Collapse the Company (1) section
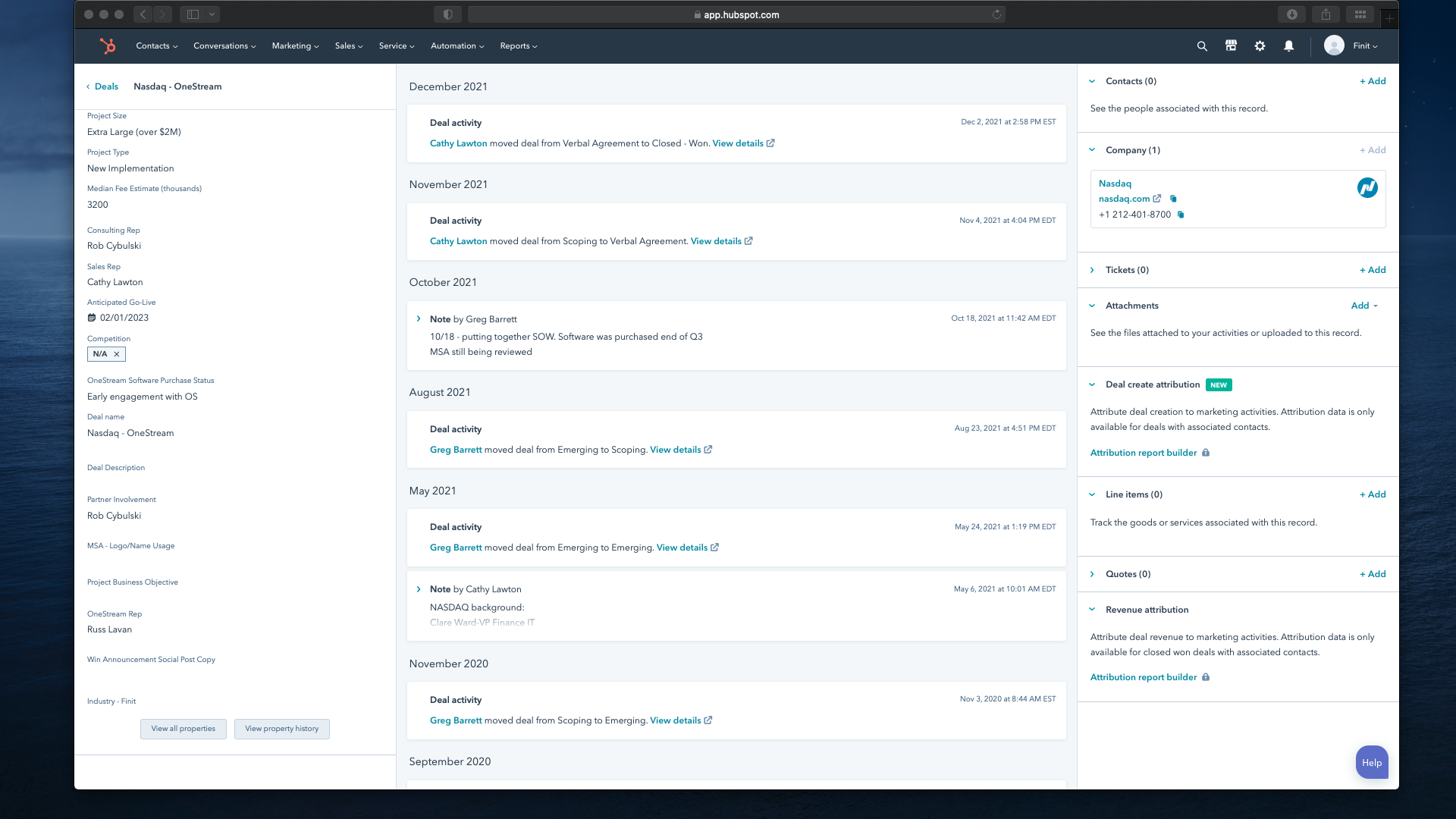Image resolution: width=1456 pixels, height=819 pixels. click(x=1092, y=150)
